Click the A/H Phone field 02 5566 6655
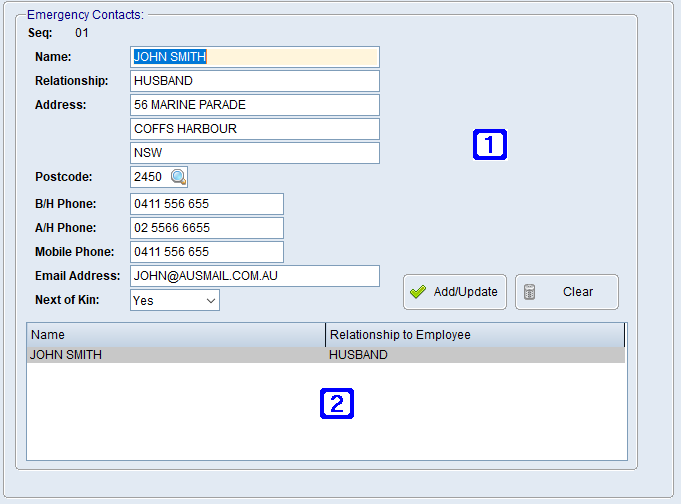 click(x=207, y=228)
